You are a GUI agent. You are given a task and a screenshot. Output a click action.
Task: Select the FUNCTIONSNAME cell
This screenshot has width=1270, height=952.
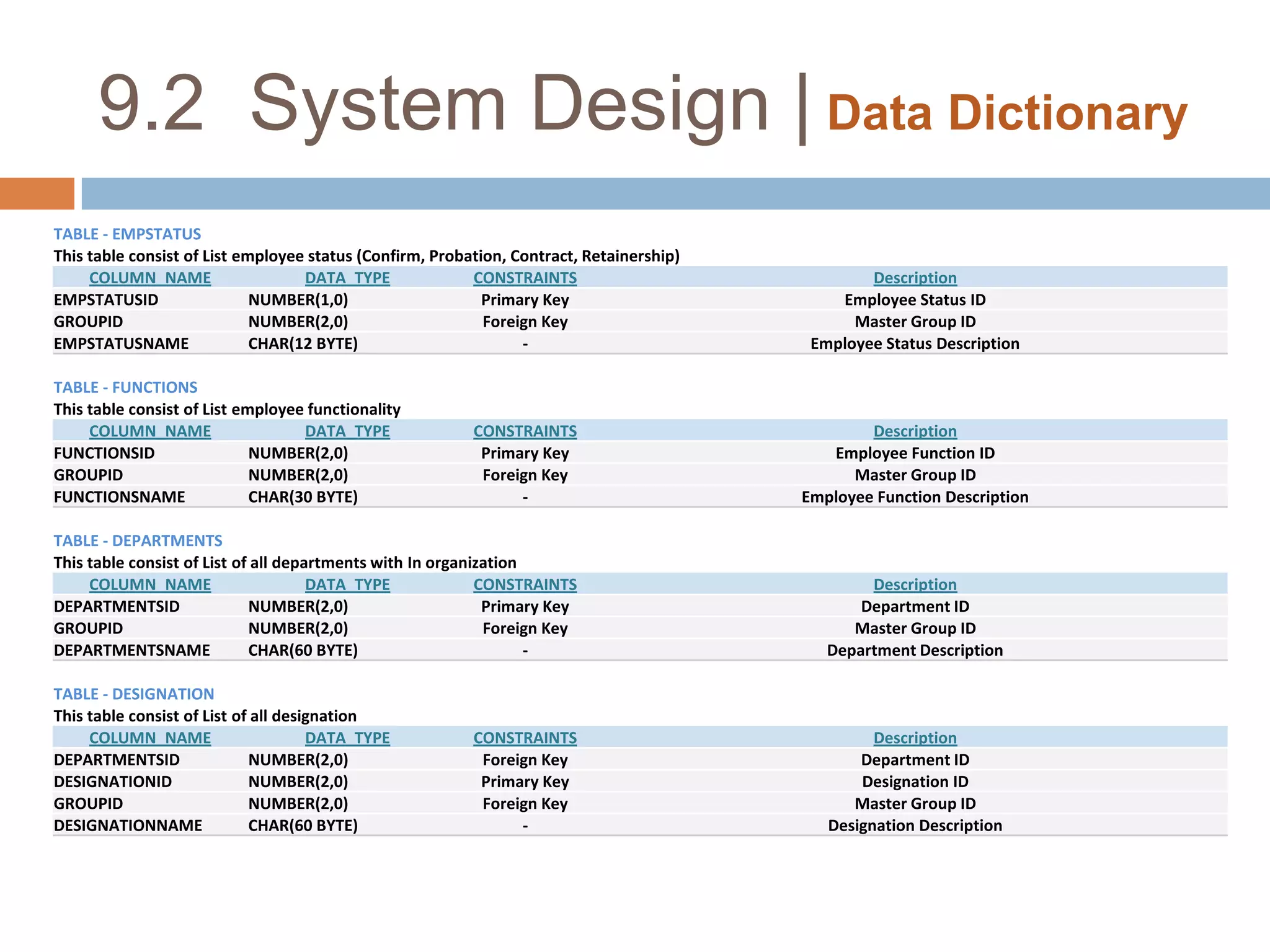(x=119, y=497)
